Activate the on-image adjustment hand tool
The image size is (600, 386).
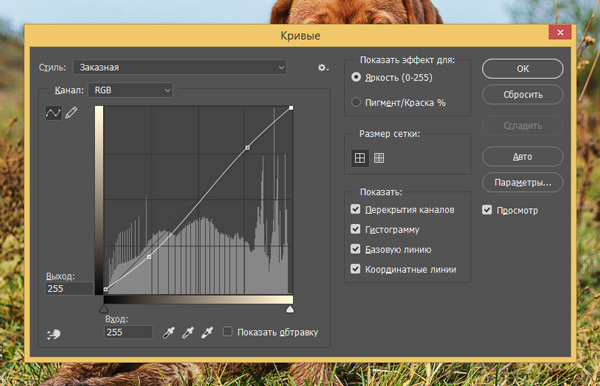(x=54, y=334)
